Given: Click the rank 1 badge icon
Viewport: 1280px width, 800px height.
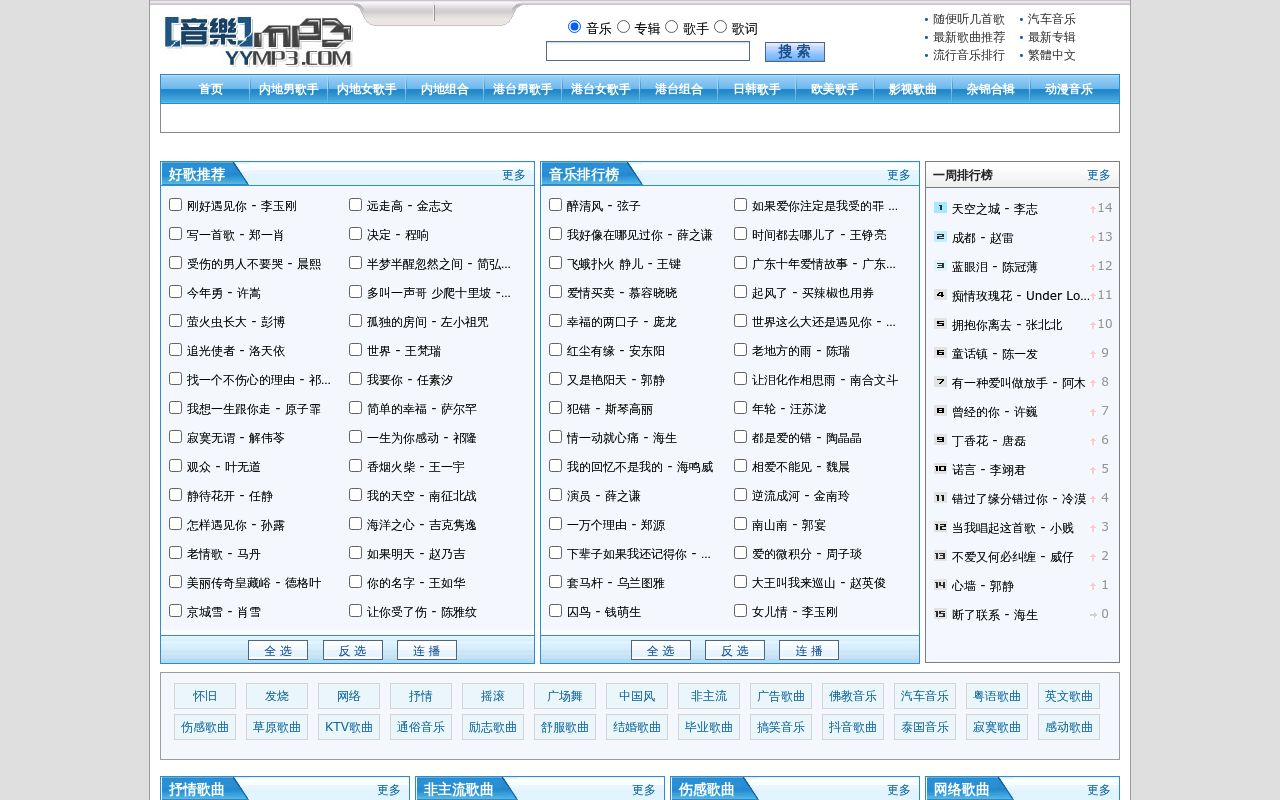Looking at the screenshot, I should (940, 208).
